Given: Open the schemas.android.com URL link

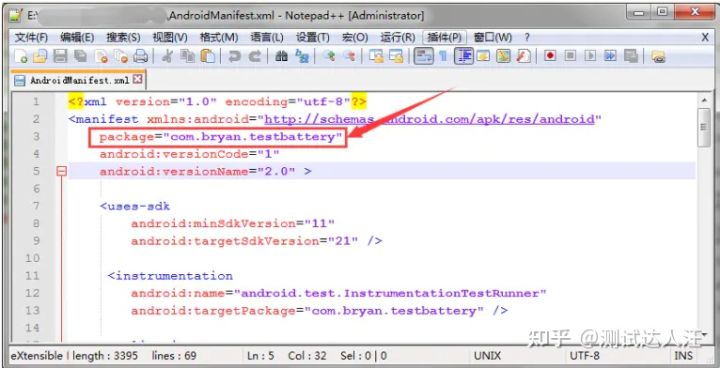Looking at the screenshot, I should point(429,119).
